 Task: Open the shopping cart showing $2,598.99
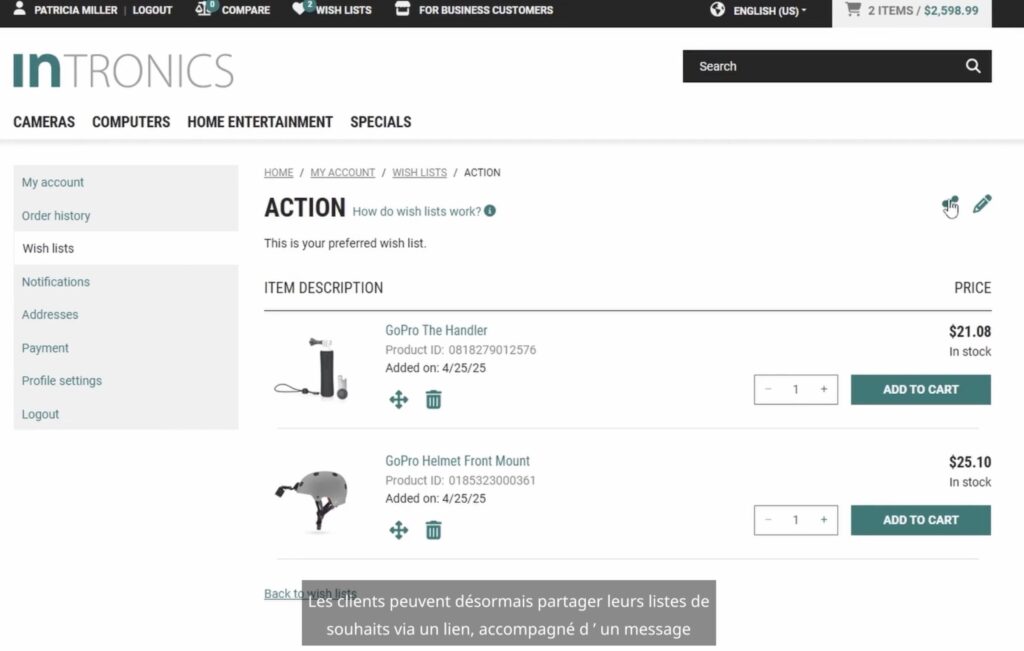click(910, 11)
